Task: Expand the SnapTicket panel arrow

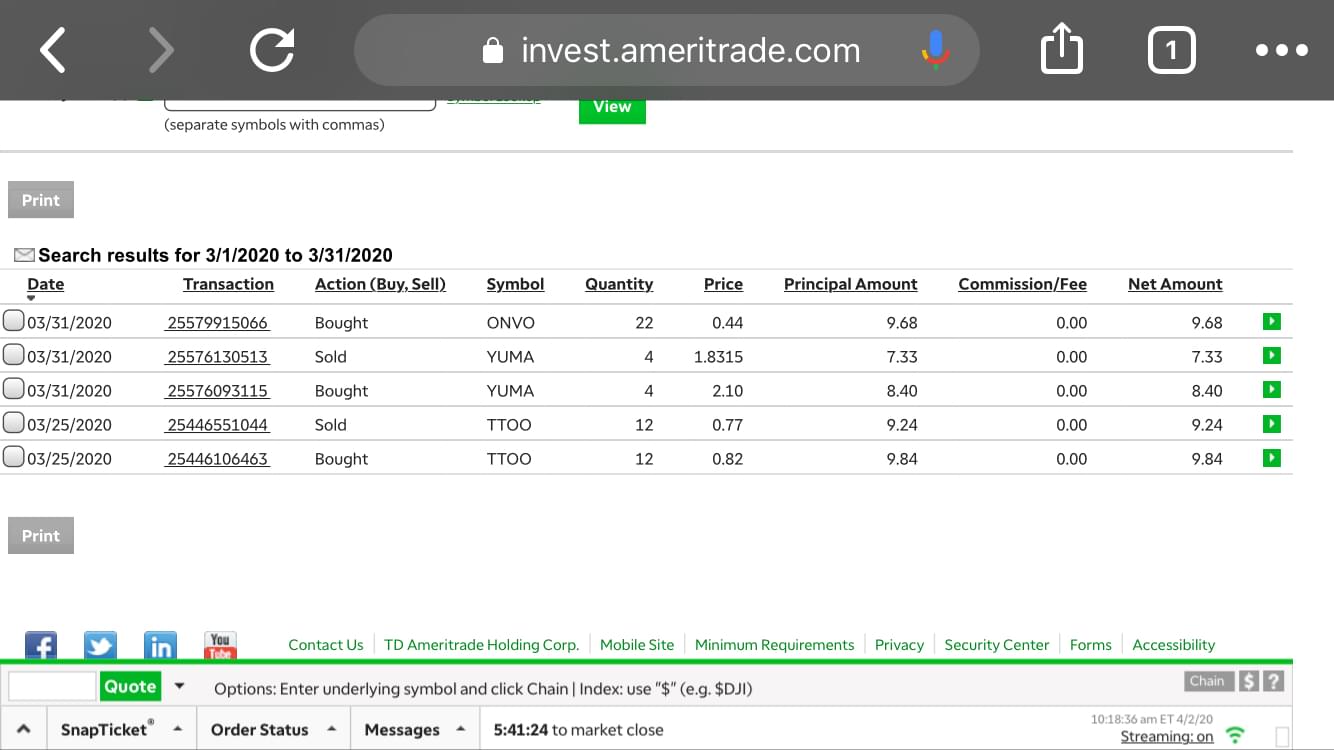Action: point(177,729)
